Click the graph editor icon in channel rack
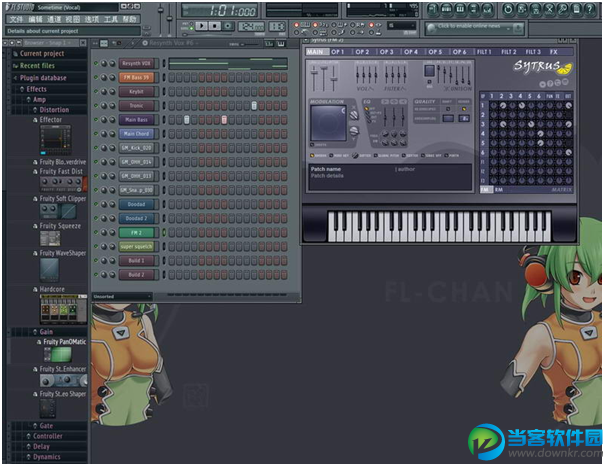Image resolution: width=604 pixels, height=467 pixels. tap(269, 44)
